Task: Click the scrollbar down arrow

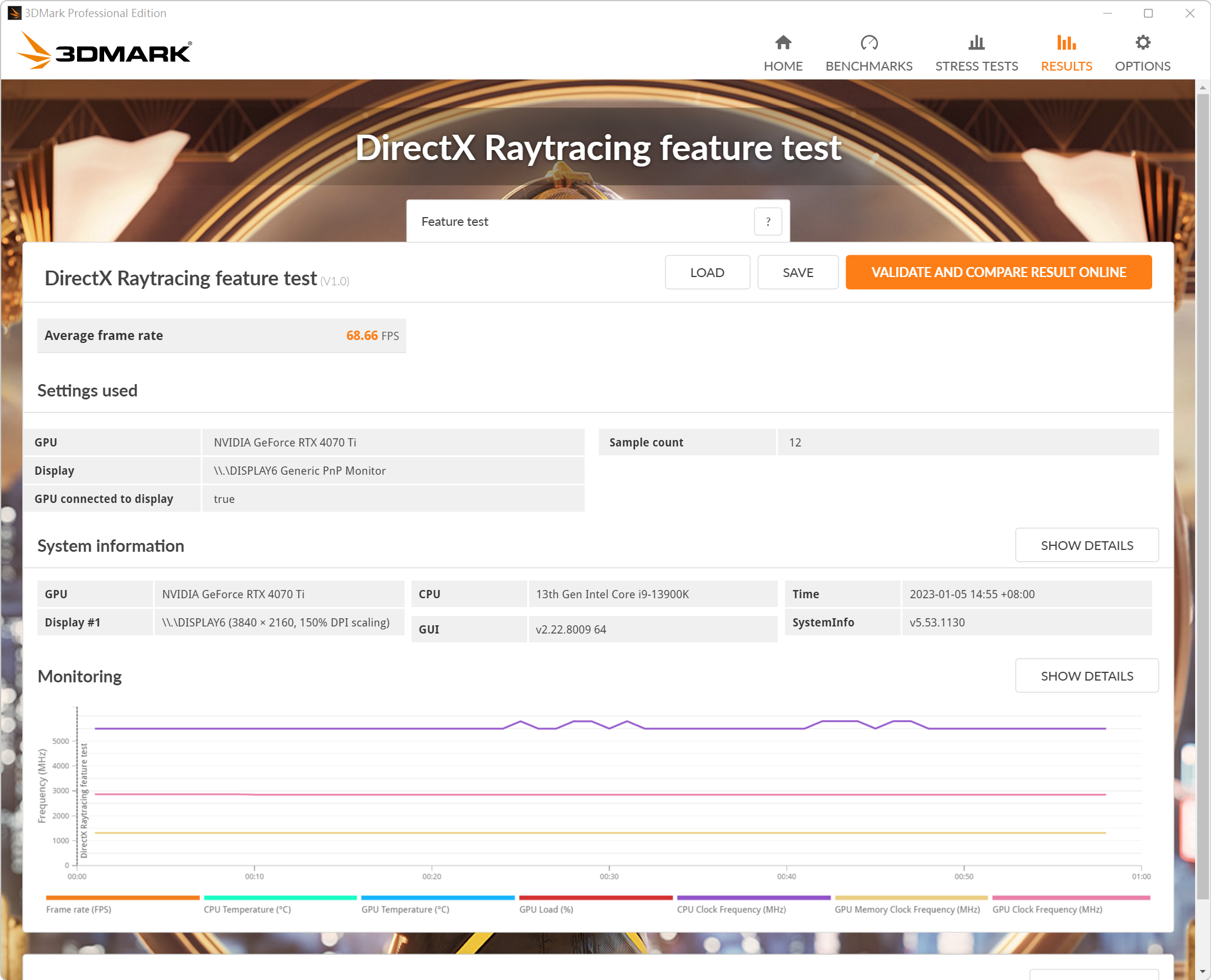Action: (1203, 972)
